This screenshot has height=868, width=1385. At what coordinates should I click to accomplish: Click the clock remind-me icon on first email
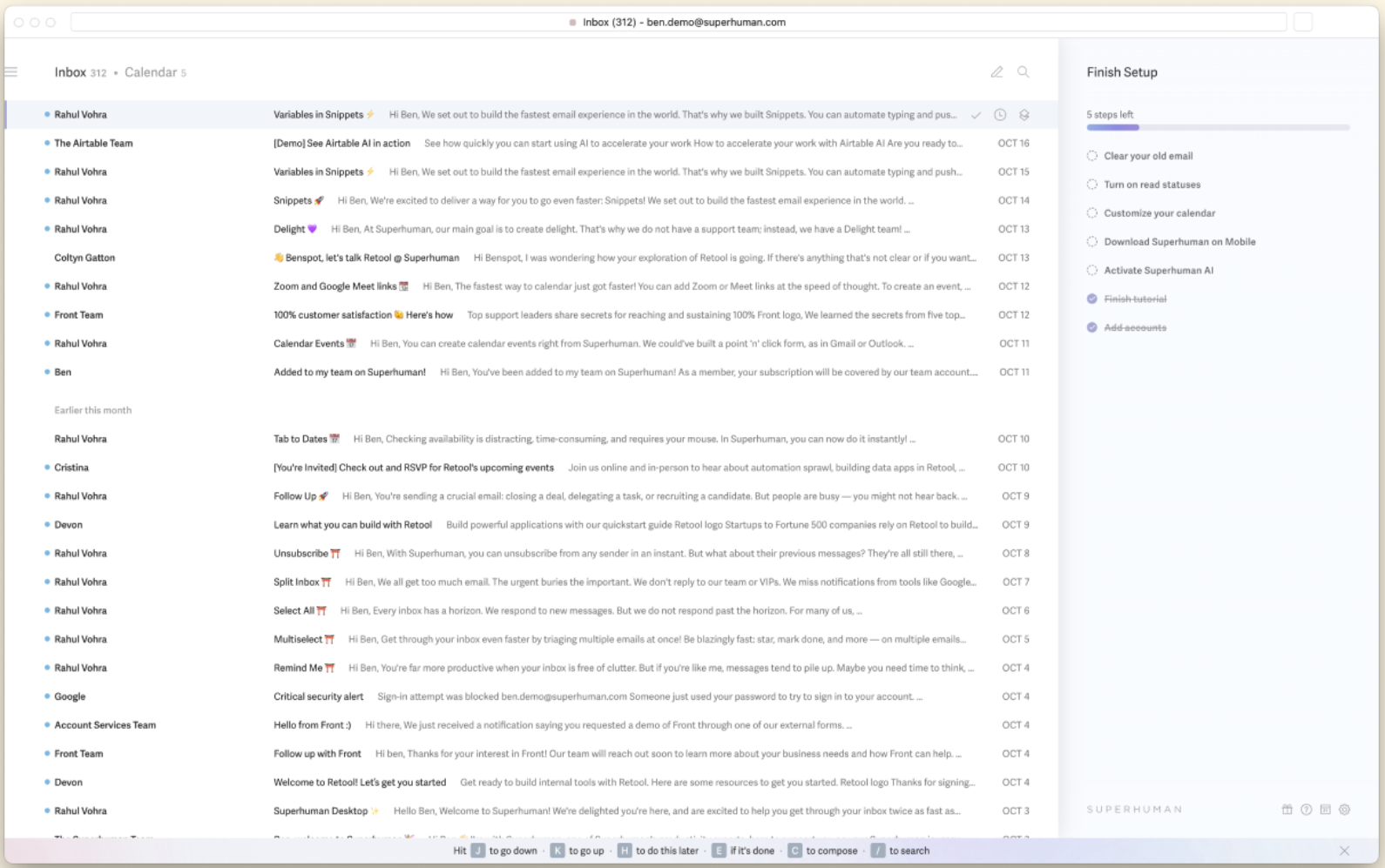[x=1000, y=115]
